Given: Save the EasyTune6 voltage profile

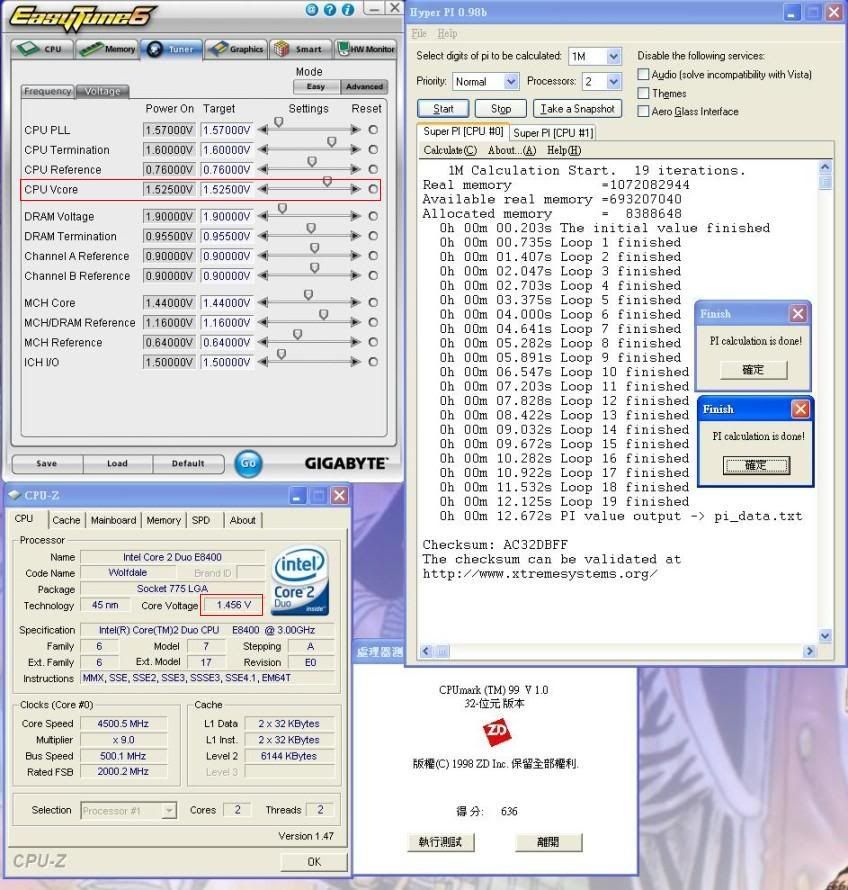Looking at the screenshot, I should [x=47, y=463].
